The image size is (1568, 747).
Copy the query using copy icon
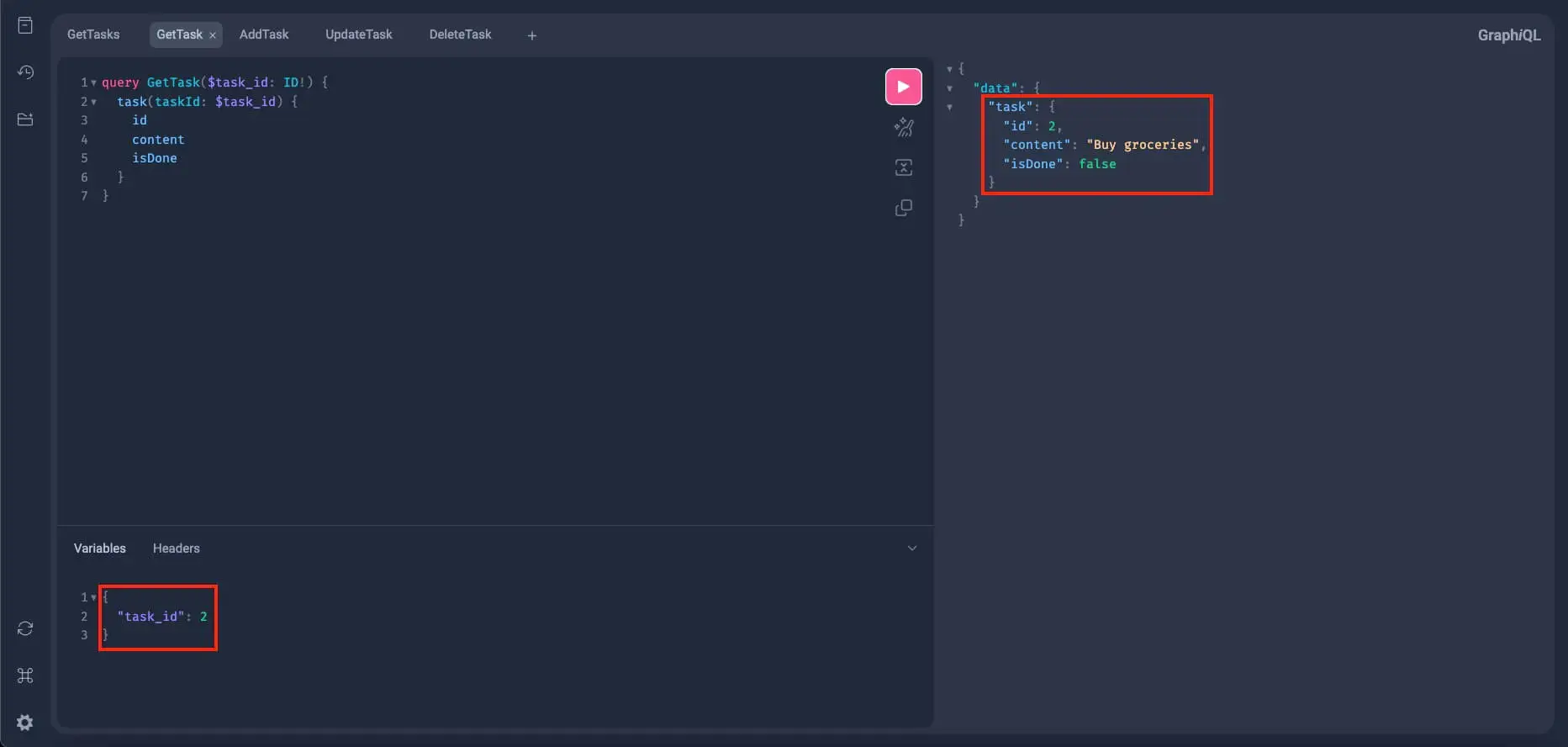903,208
